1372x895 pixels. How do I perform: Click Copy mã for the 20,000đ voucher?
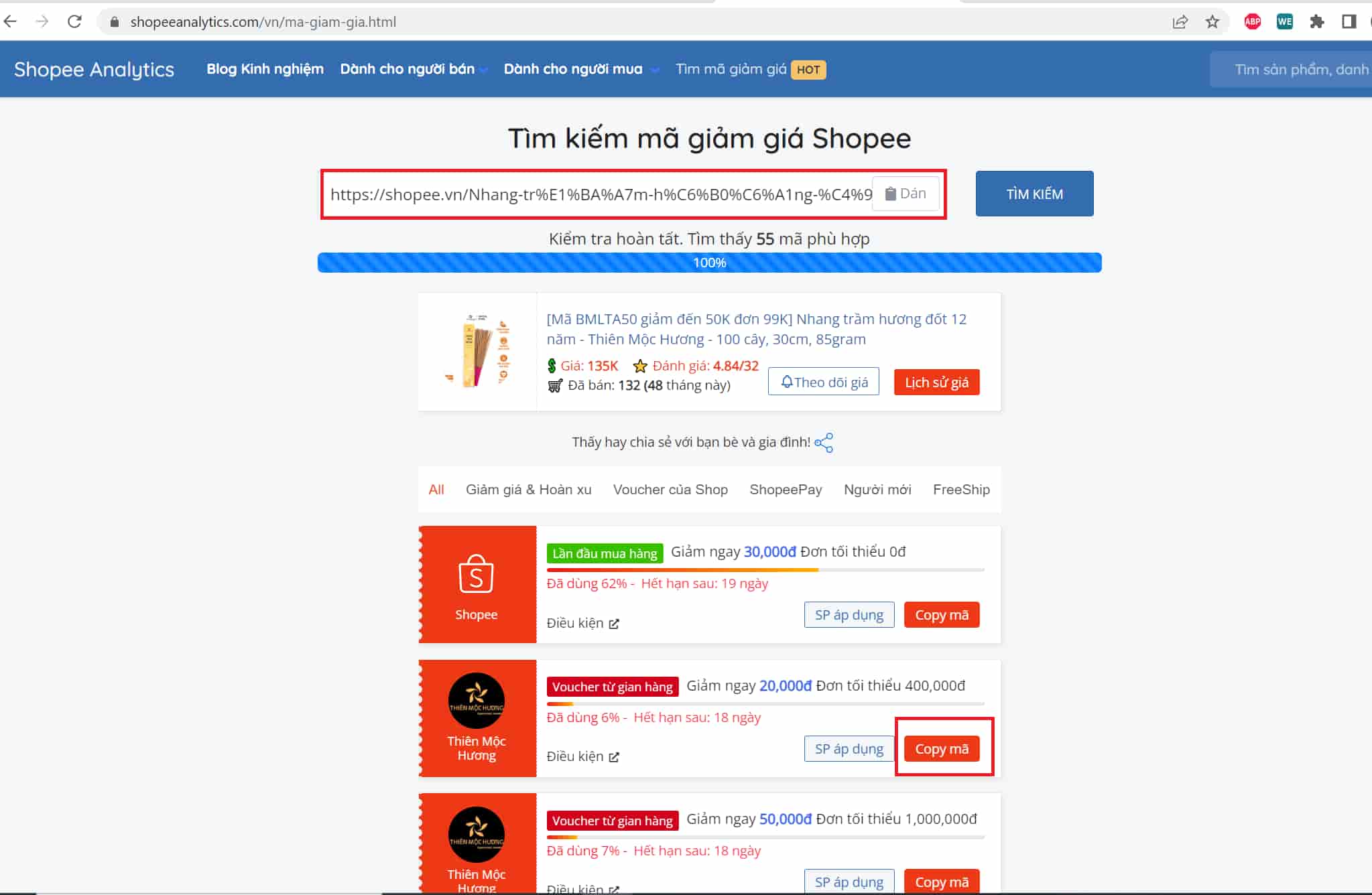click(941, 748)
